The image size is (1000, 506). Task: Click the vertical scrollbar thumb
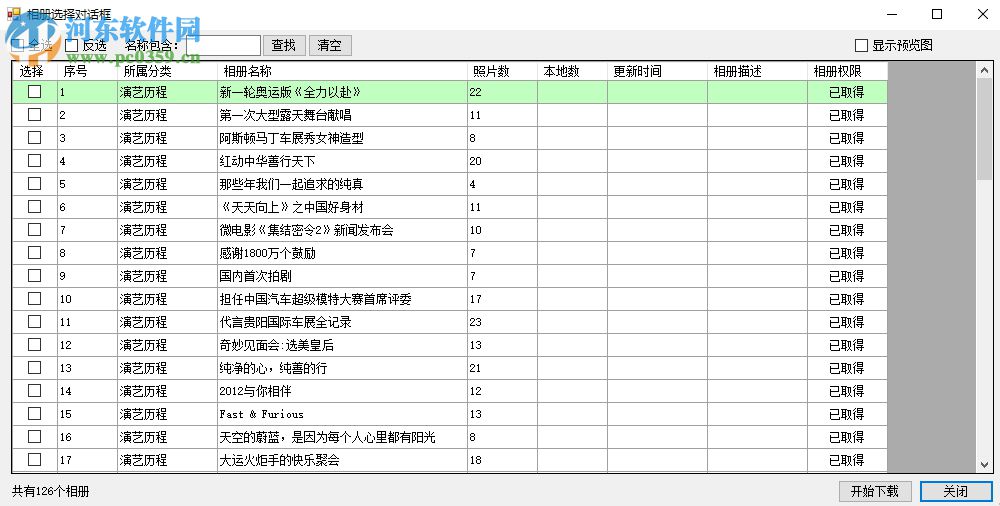983,130
